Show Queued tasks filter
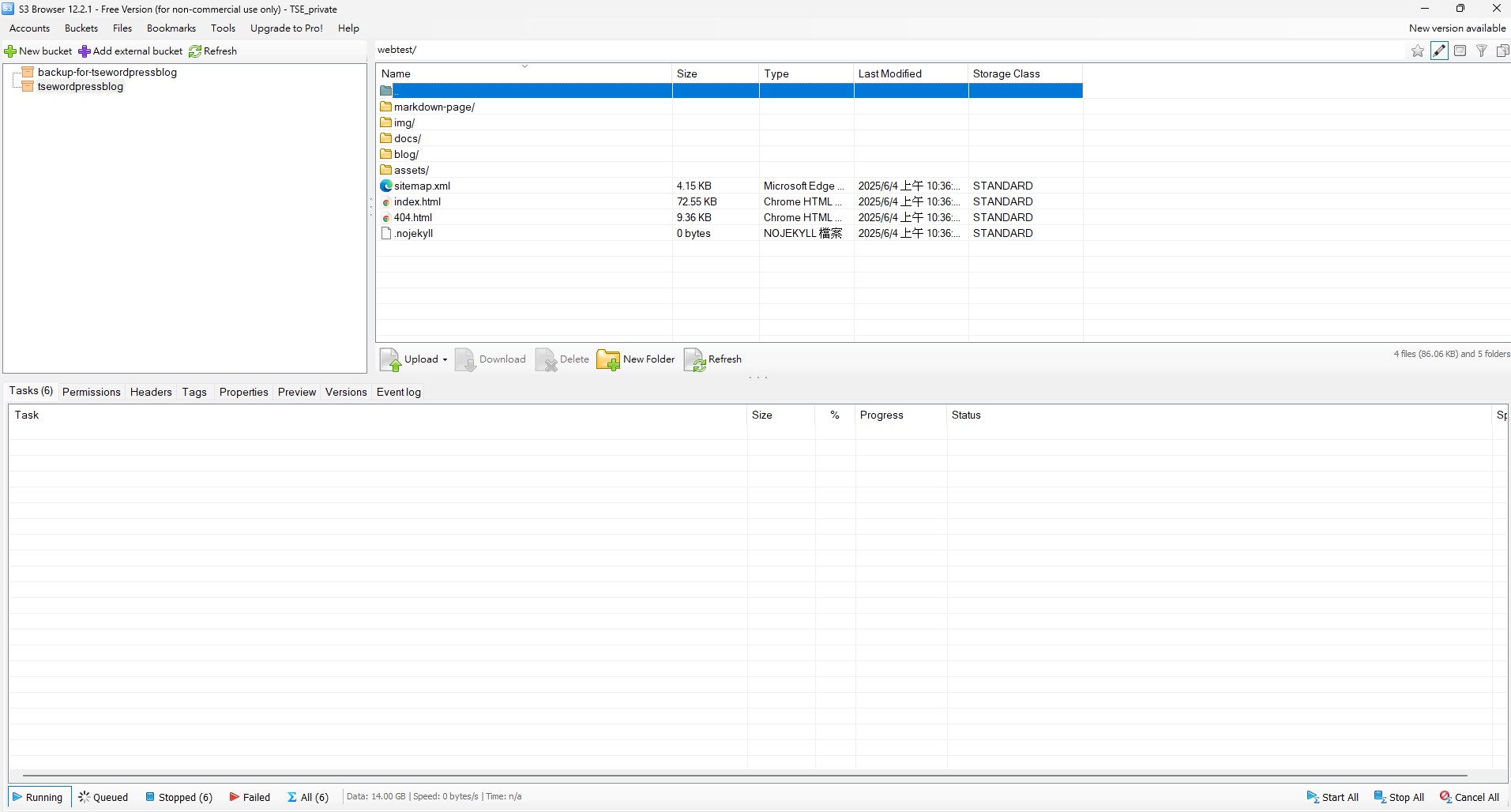 pyautogui.click(x=103, y=797)
